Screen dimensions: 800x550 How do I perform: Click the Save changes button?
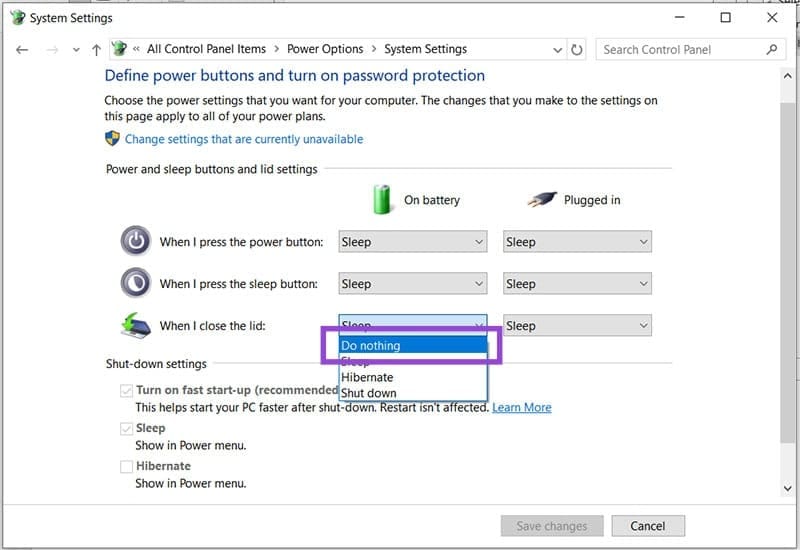click(552, 526)
